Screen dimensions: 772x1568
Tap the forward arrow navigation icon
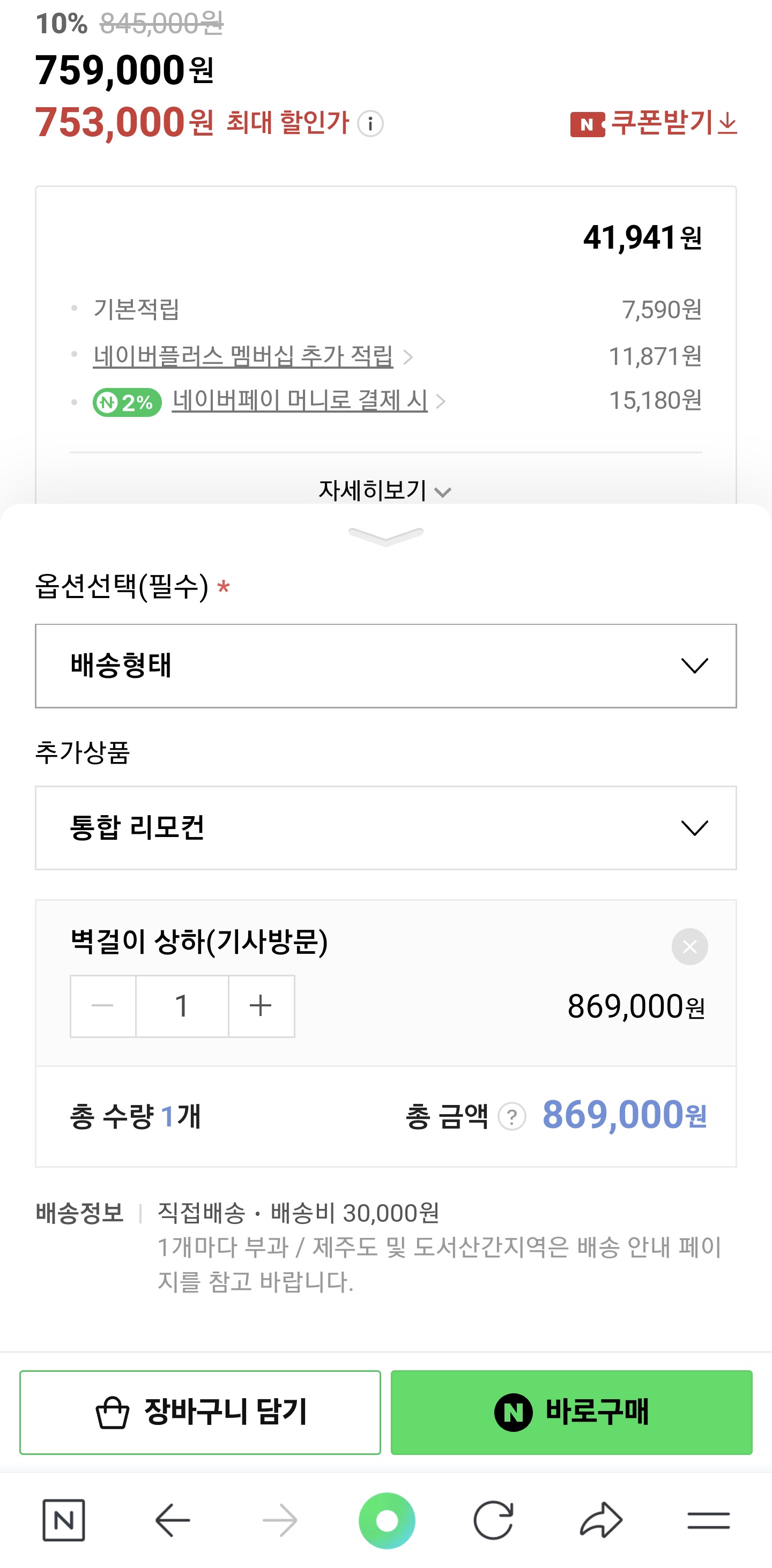click(279, 1520)
